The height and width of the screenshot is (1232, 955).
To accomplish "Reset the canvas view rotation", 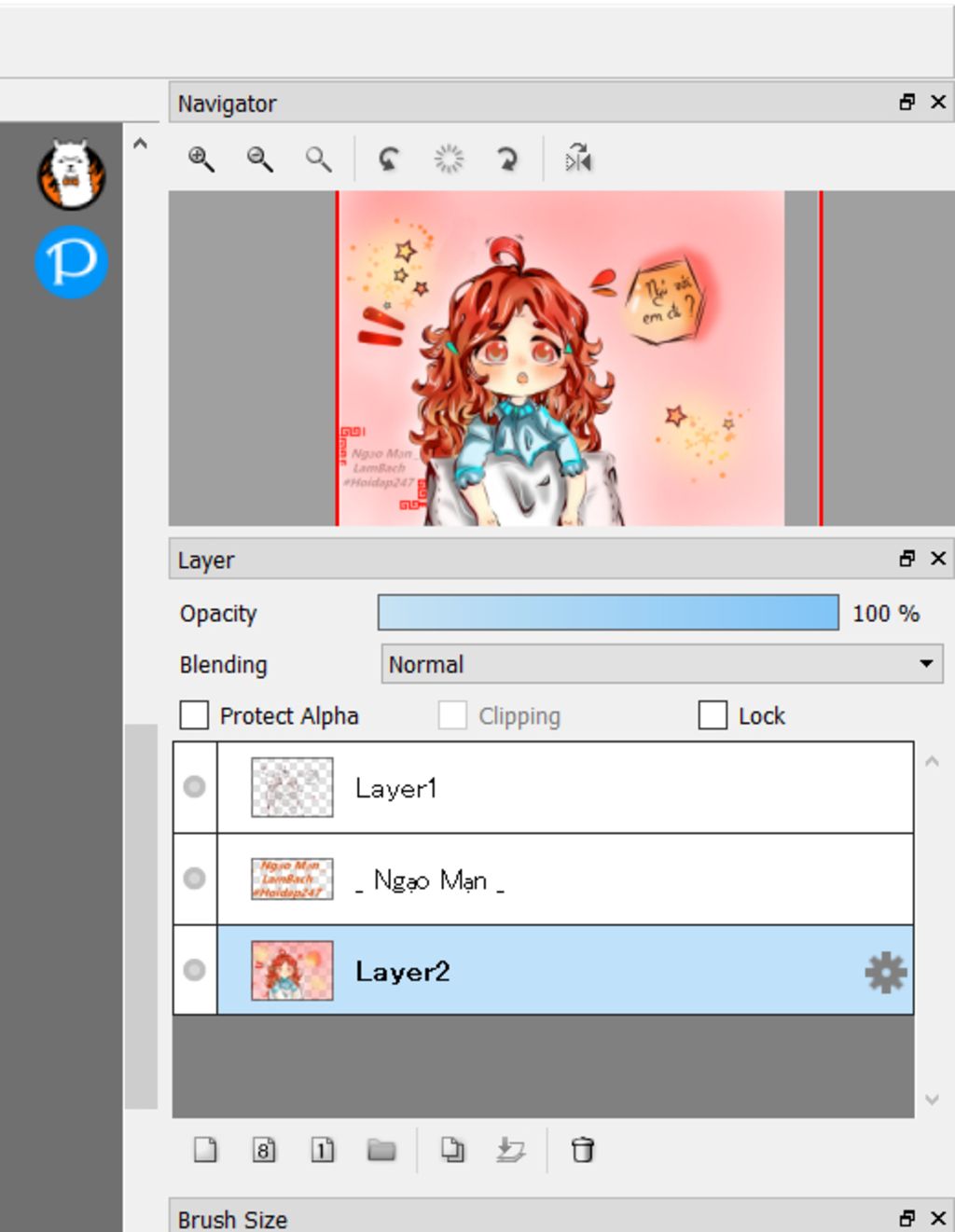I will 449,159.
